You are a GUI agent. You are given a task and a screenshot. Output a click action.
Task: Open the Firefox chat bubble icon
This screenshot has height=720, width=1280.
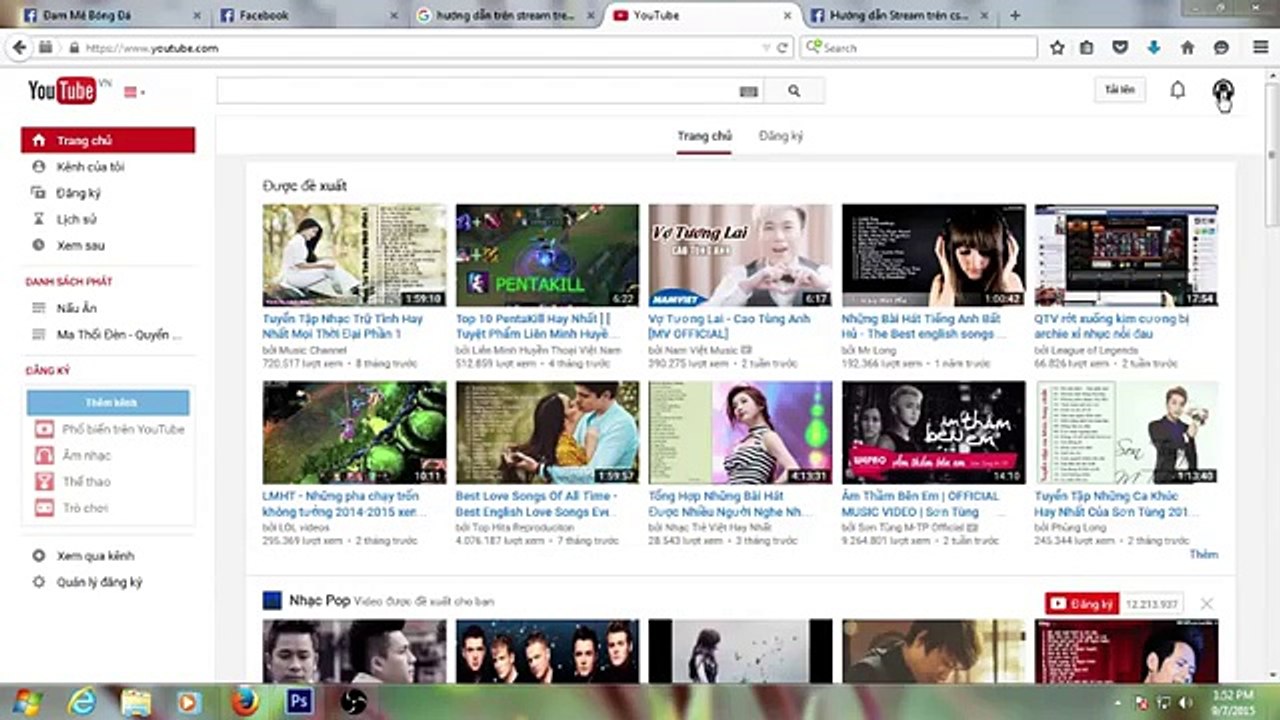click(1221, 47)
